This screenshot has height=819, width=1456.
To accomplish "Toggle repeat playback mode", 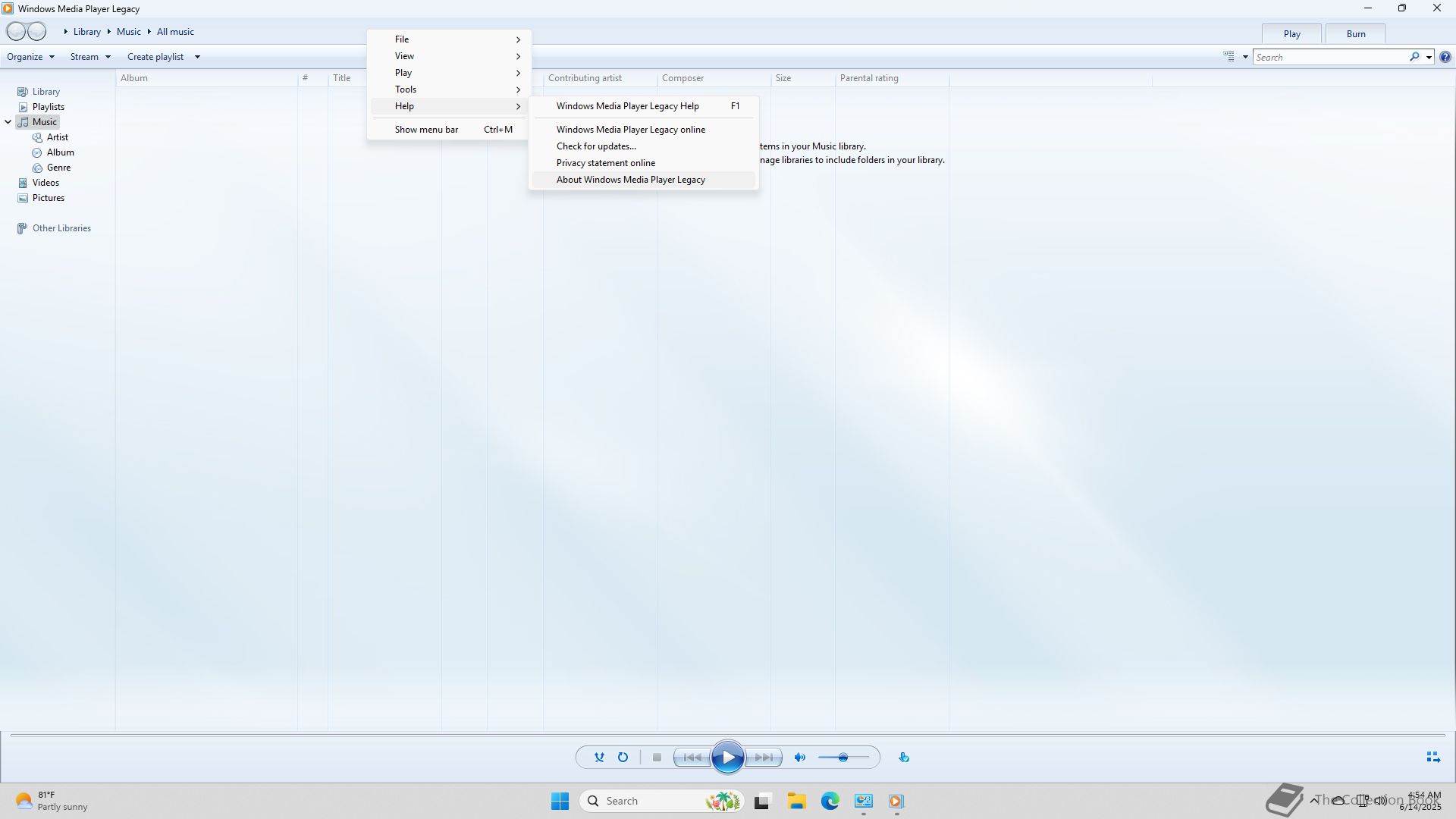I will [623, 757].
